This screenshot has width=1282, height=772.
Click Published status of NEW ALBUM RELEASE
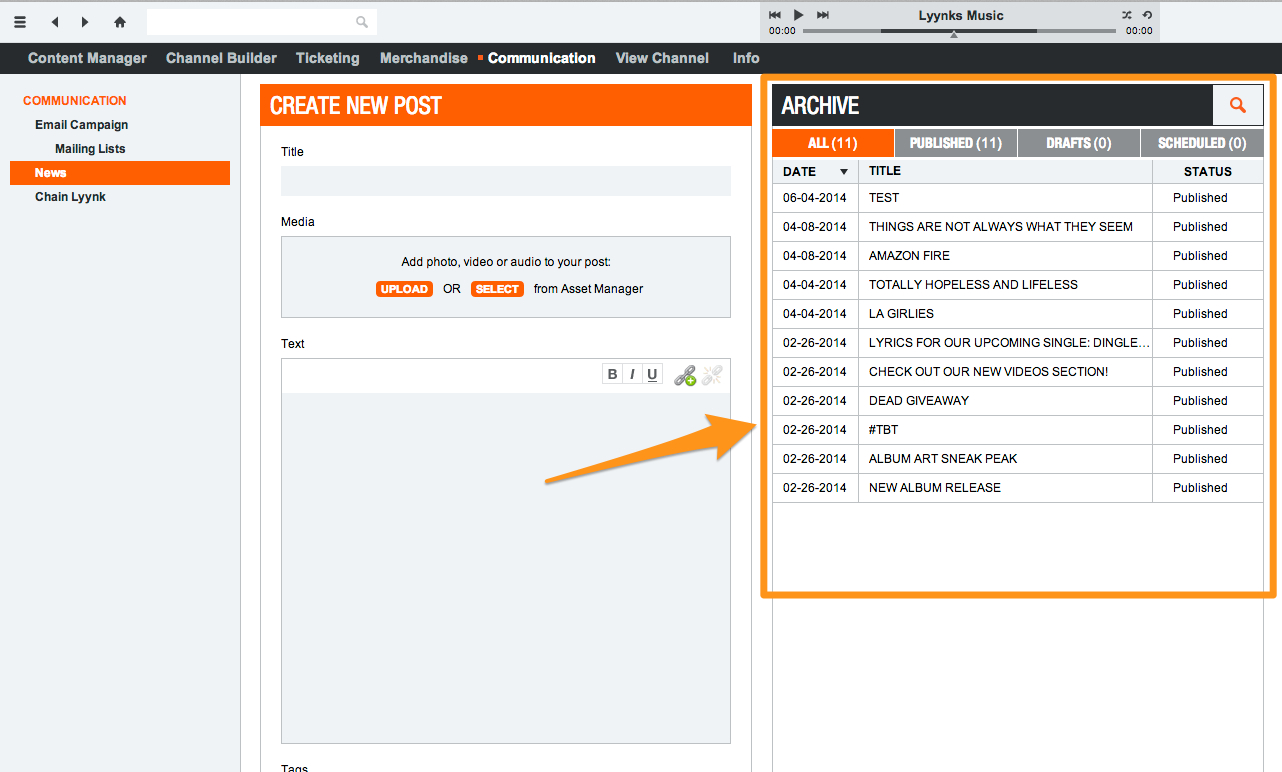(1200, 488)
